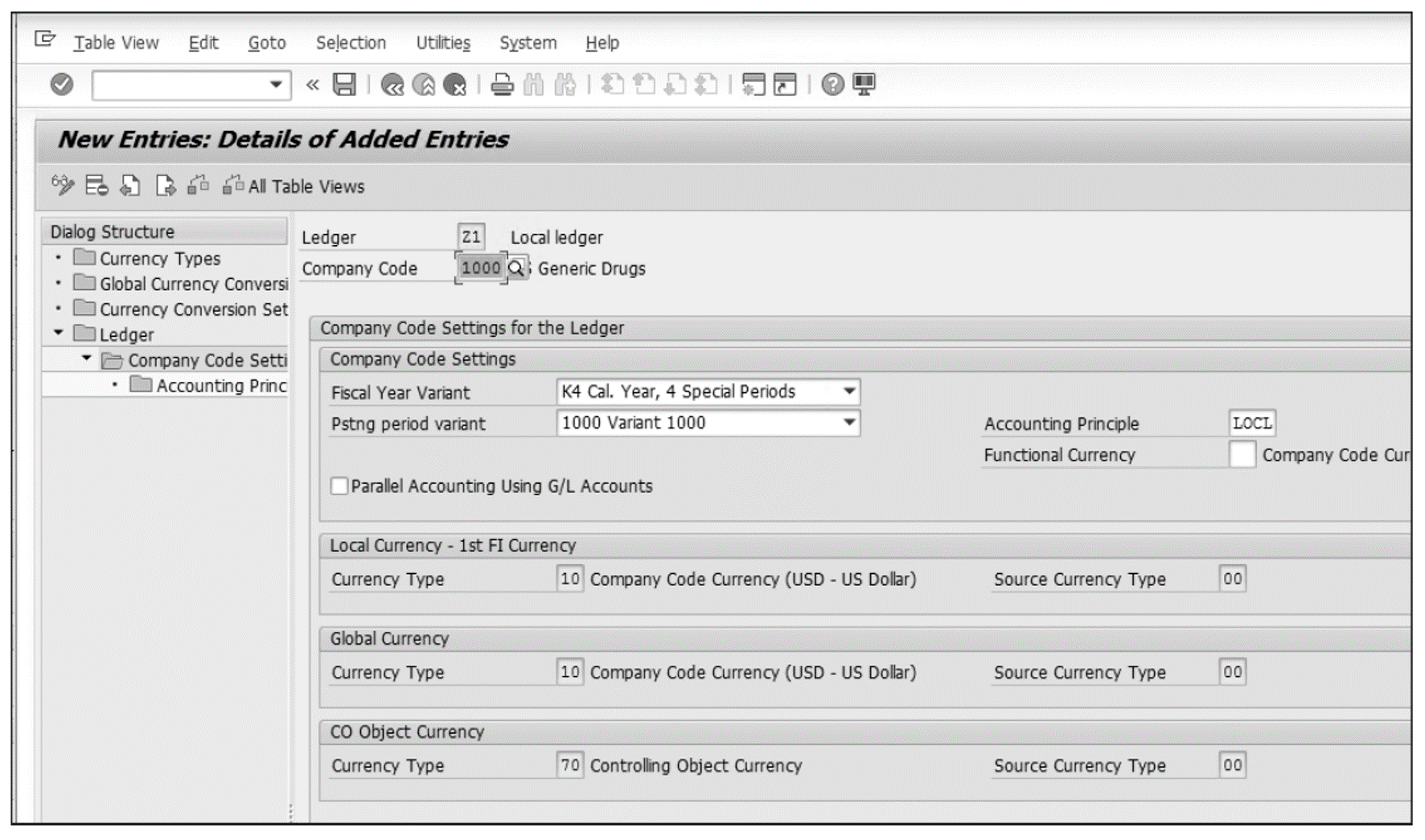The height and width of the screenshot is (840, 1425).
Task: Open the Pstng period variant dropdown
Action: point(849,423)
